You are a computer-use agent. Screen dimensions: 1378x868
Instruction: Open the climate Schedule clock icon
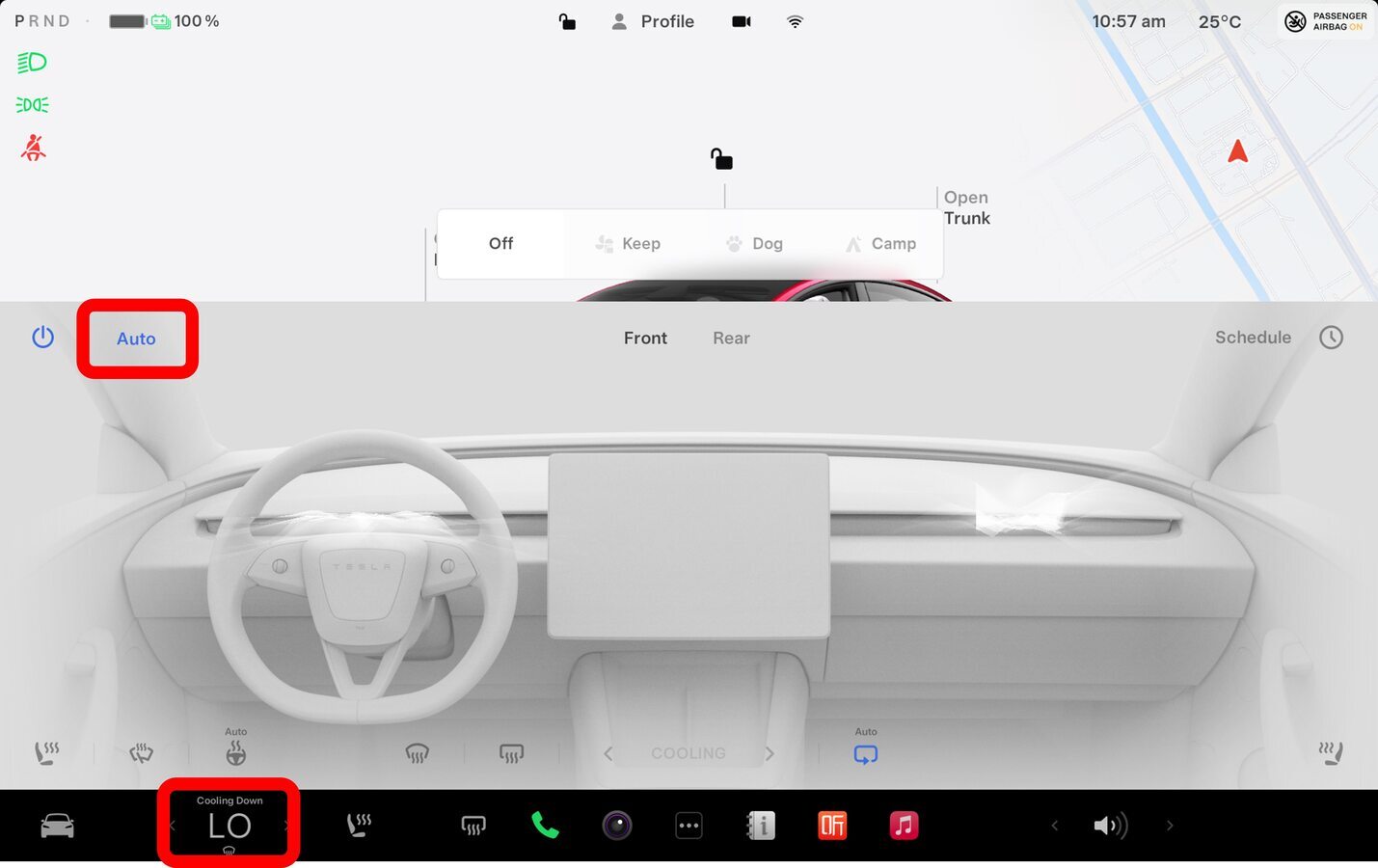coord(1331,338)
